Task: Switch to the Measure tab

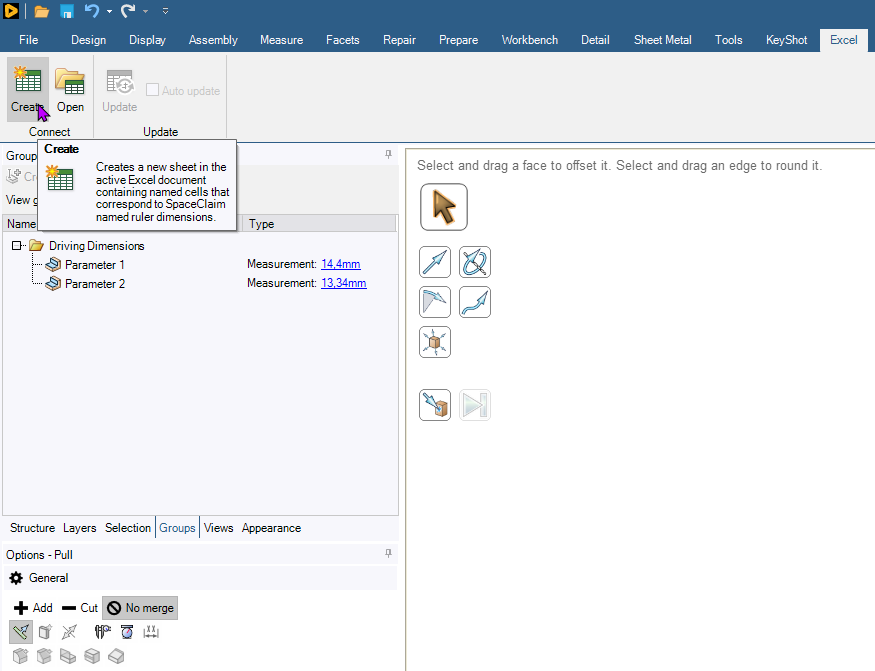Action: [x=281, y=40]
